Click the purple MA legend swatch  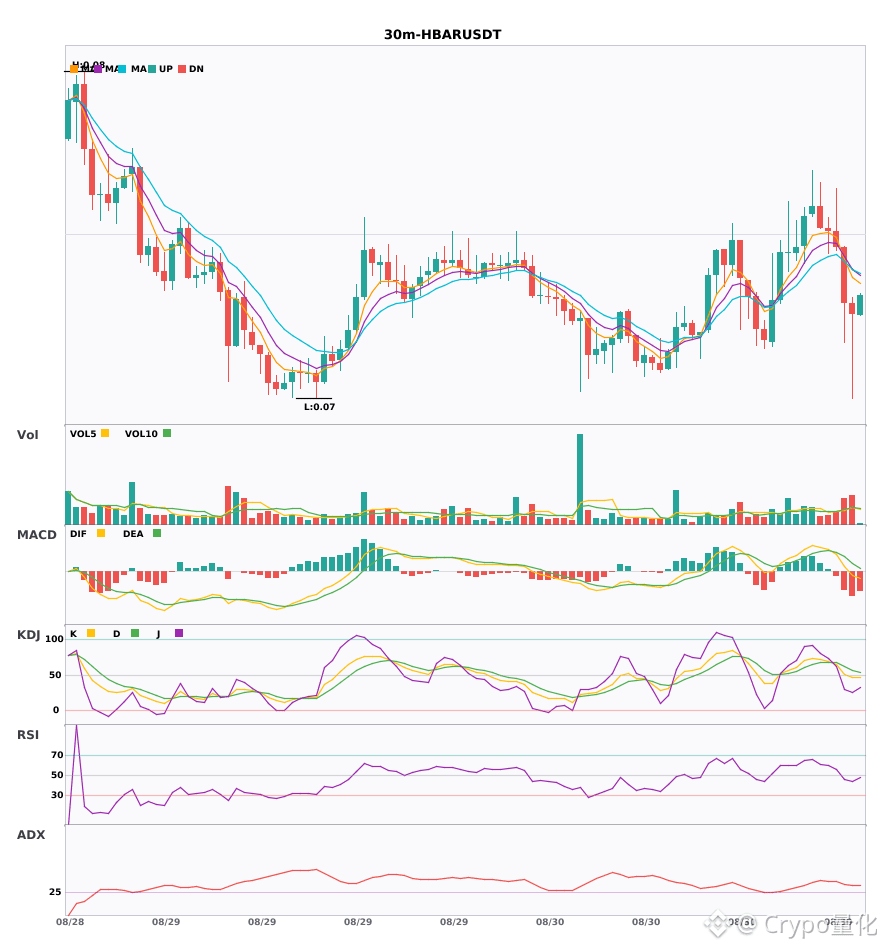(98, 69)
